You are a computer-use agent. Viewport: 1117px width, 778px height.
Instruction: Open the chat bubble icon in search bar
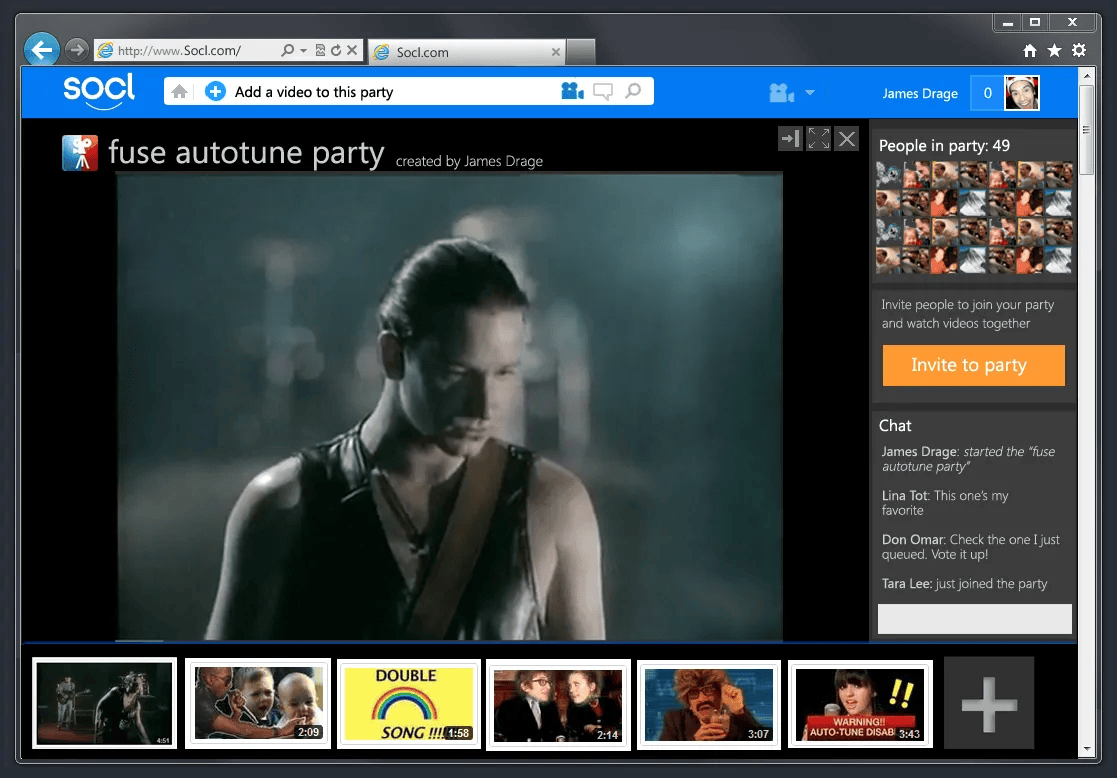tap(603, 92)
